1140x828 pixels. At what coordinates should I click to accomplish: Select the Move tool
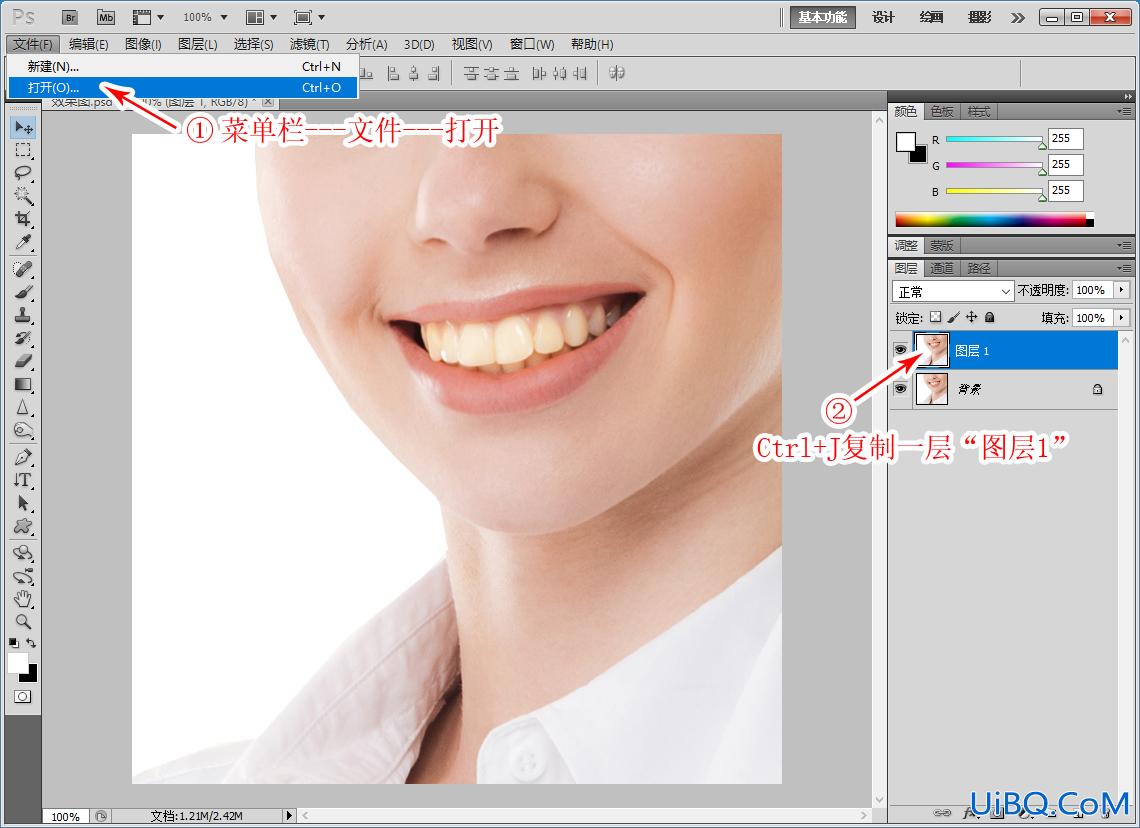tap(23, 127)
